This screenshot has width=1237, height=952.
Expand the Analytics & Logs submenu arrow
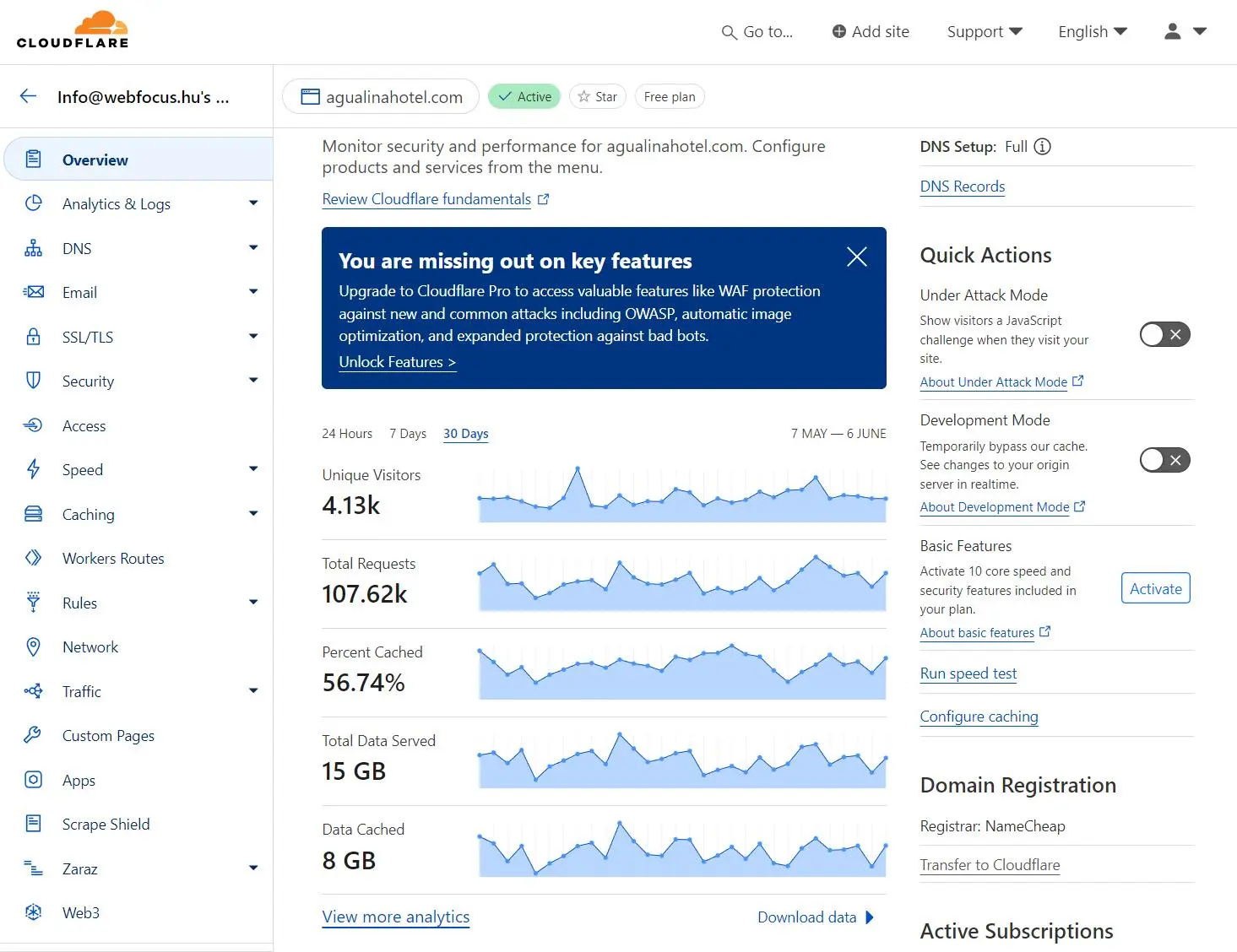(253, 203)
